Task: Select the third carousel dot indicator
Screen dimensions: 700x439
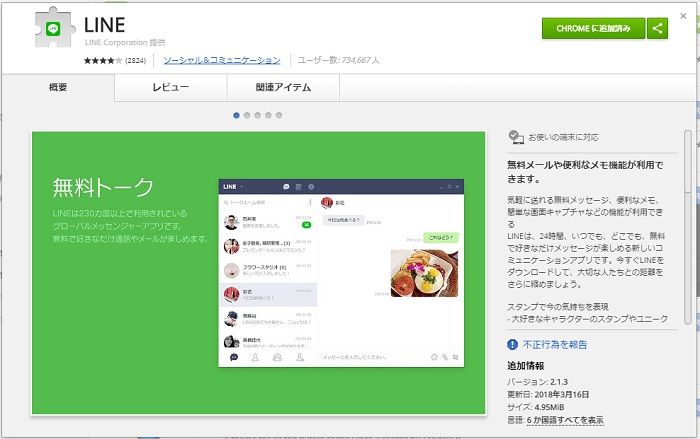Action: 257,115
